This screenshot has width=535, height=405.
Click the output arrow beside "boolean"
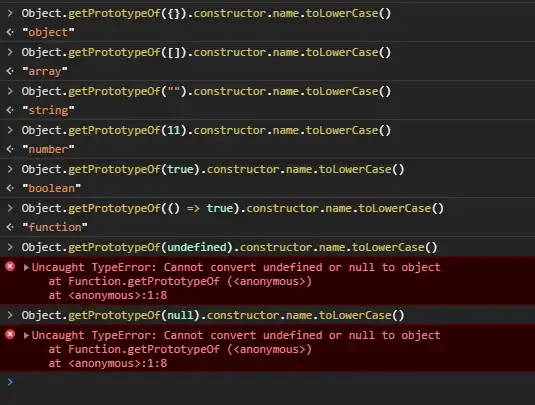[10, 188]
